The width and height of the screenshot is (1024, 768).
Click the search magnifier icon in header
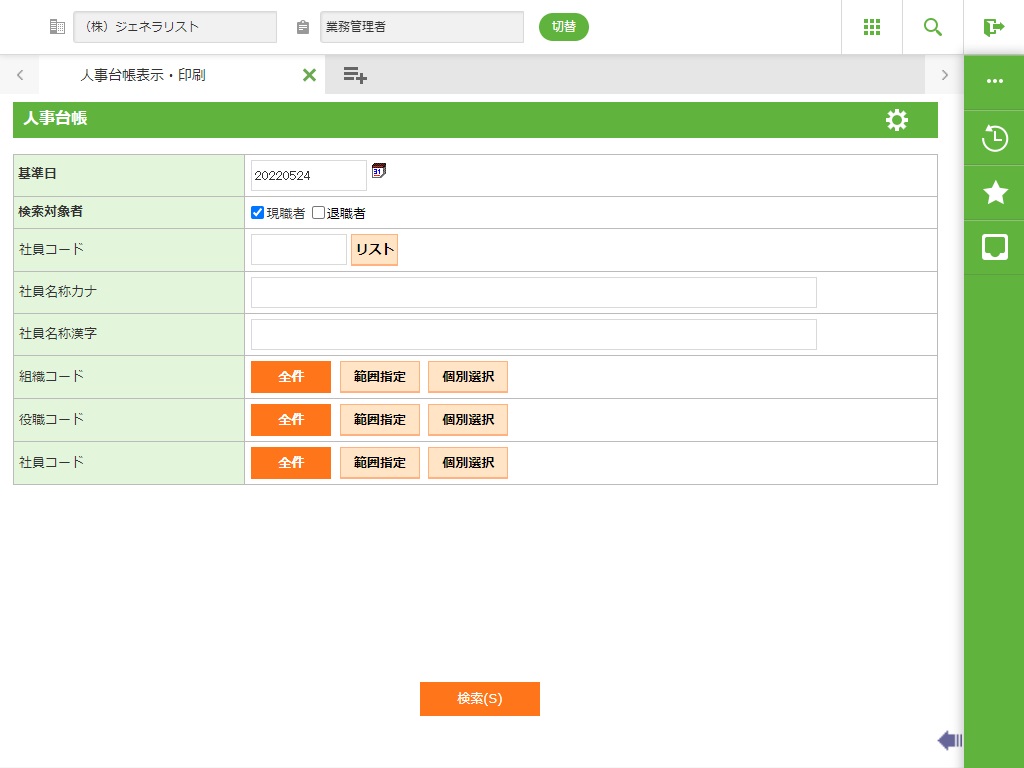[933, 27]
